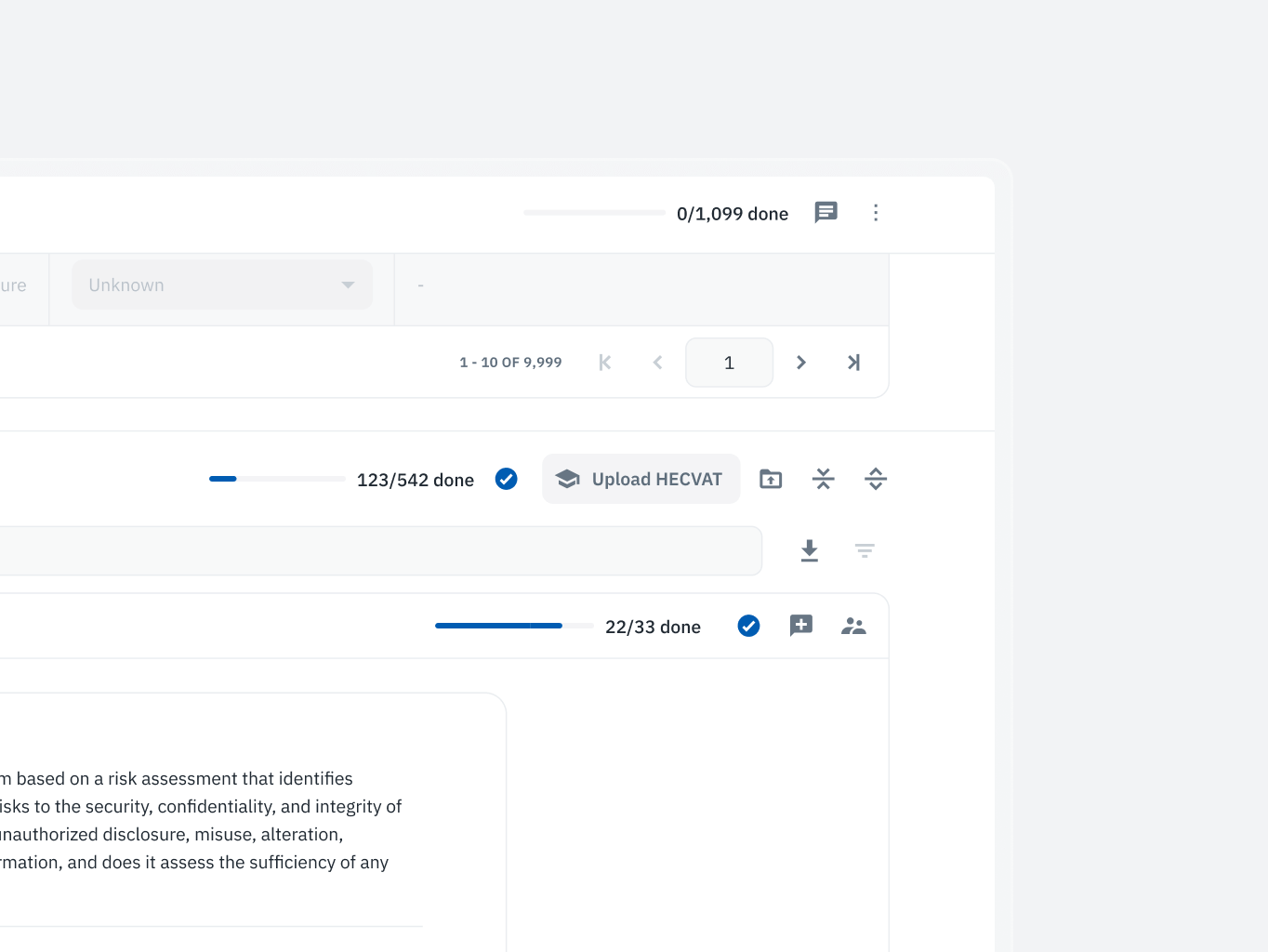Click the Upload HECVAT button

(641, 479)
